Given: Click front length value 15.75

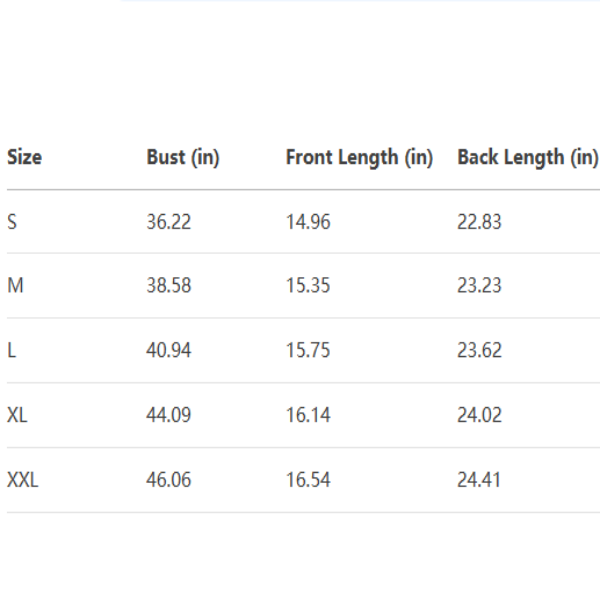Looking at the screenshot, I should [308, 351].
